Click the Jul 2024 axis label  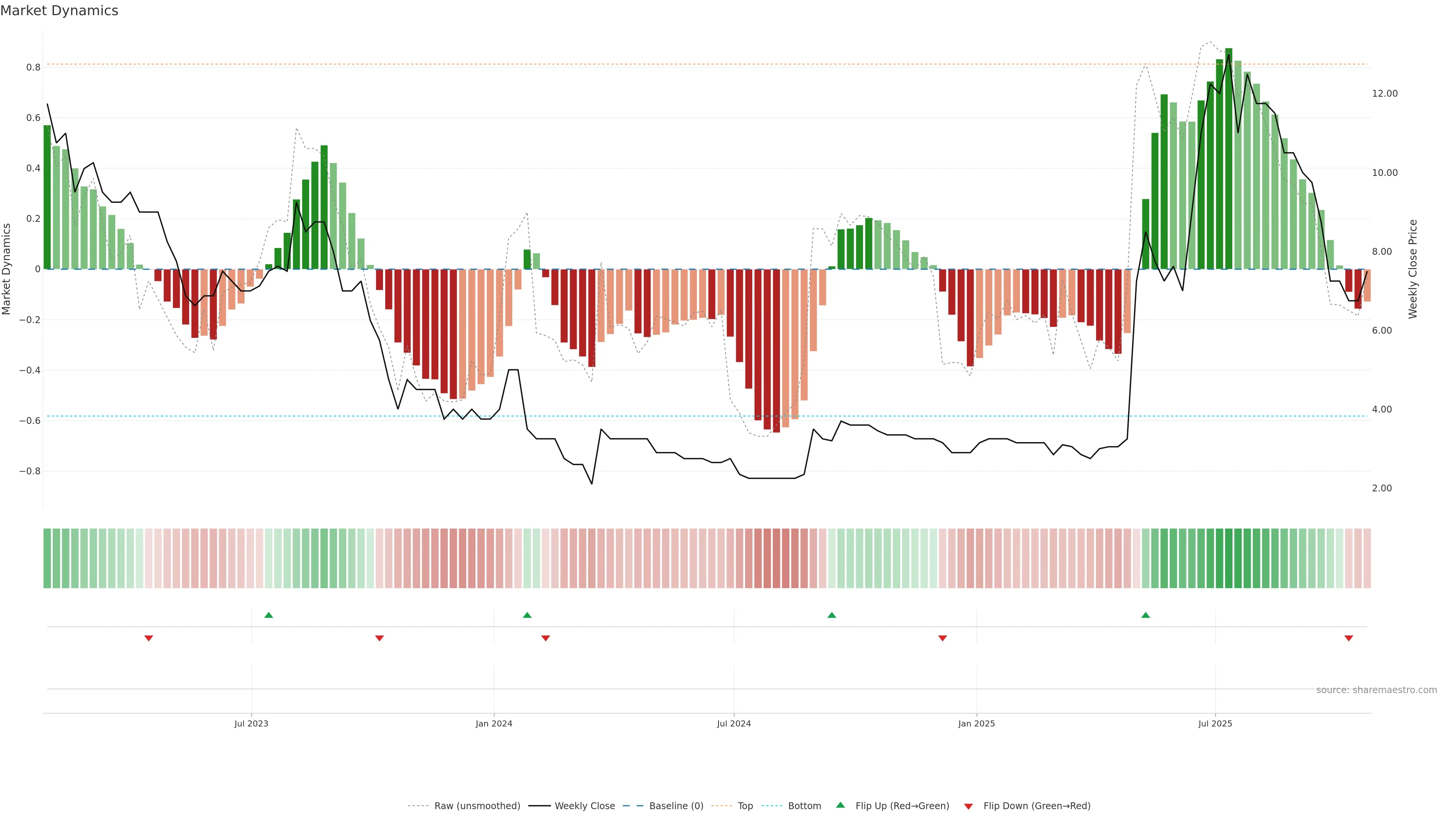(x=734, y=723)
